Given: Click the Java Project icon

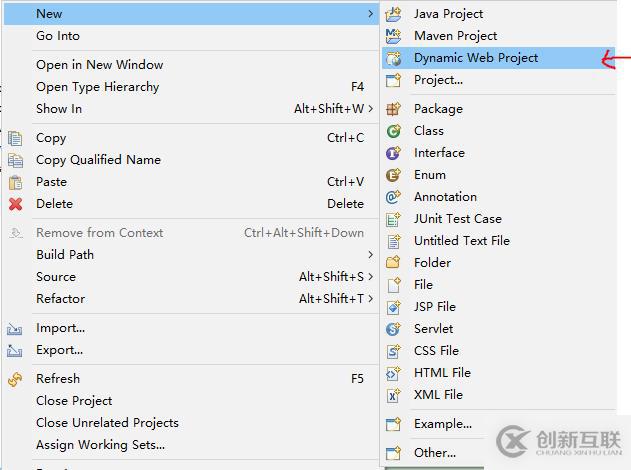Looking at the screenshot, I should pos(393,14).
